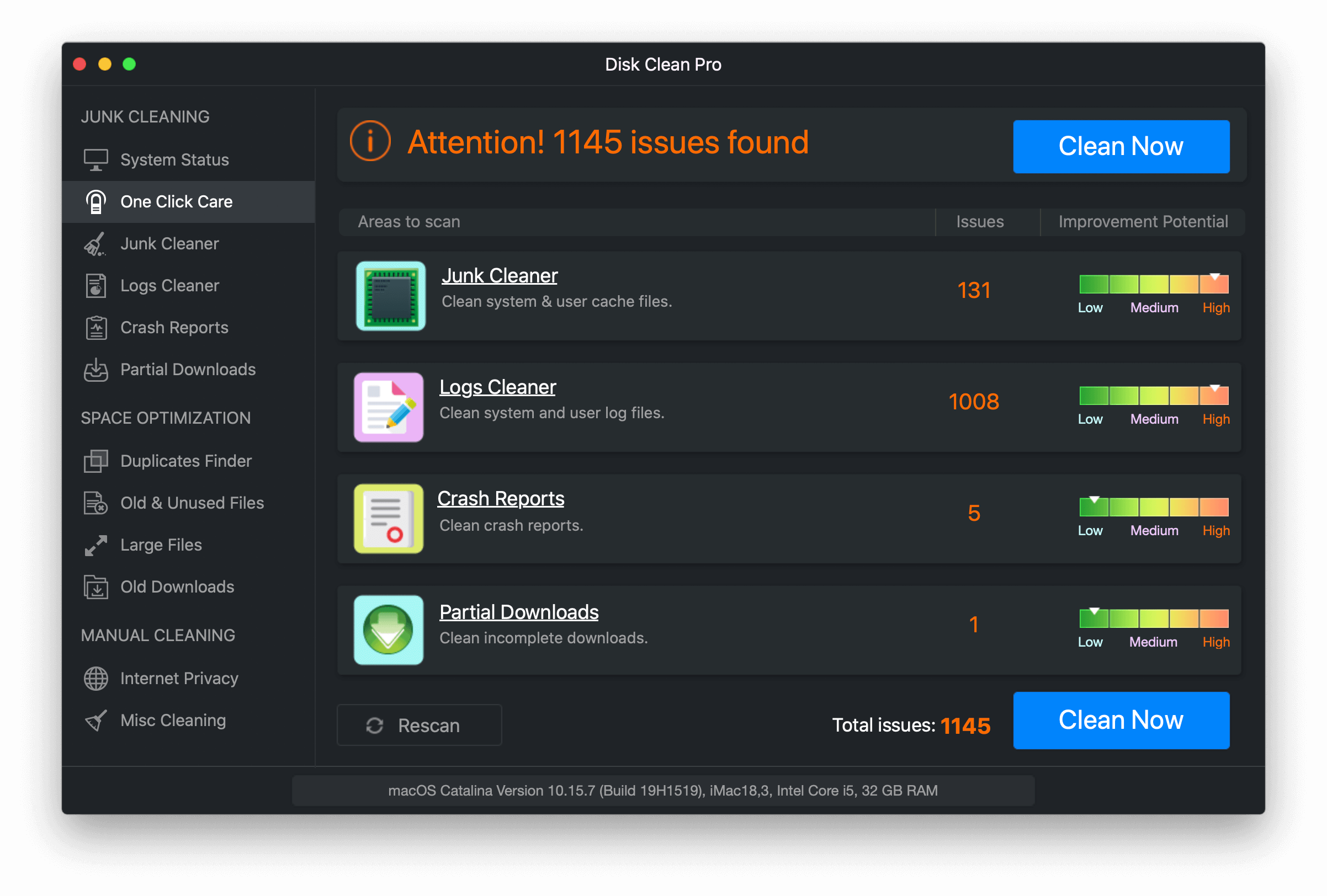Click the green zoom window button

tap(130, 64)
